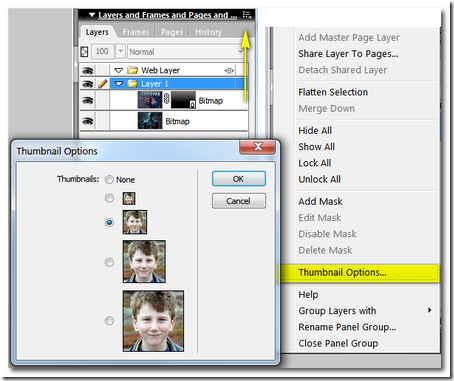Collapse the panel group title triangle
454x381 pixels.
(x=92, y=15)
